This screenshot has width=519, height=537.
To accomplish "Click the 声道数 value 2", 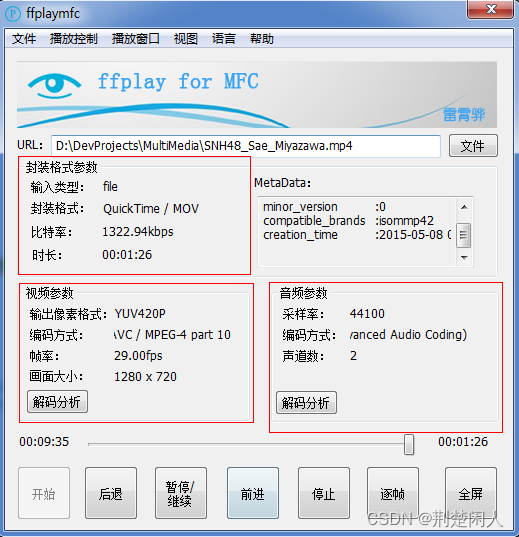I will (x=353, y=356).
